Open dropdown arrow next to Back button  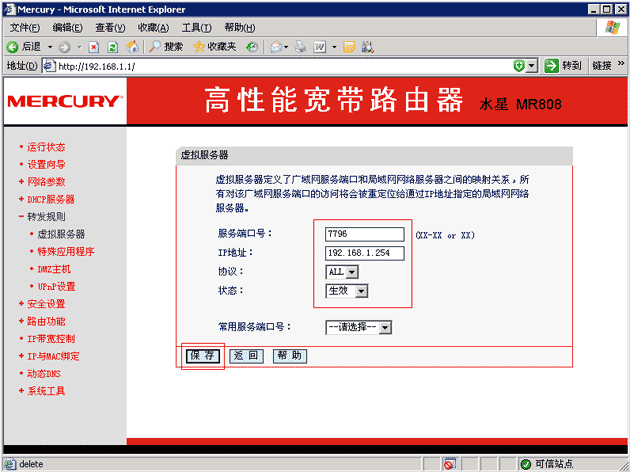point(50,47)
